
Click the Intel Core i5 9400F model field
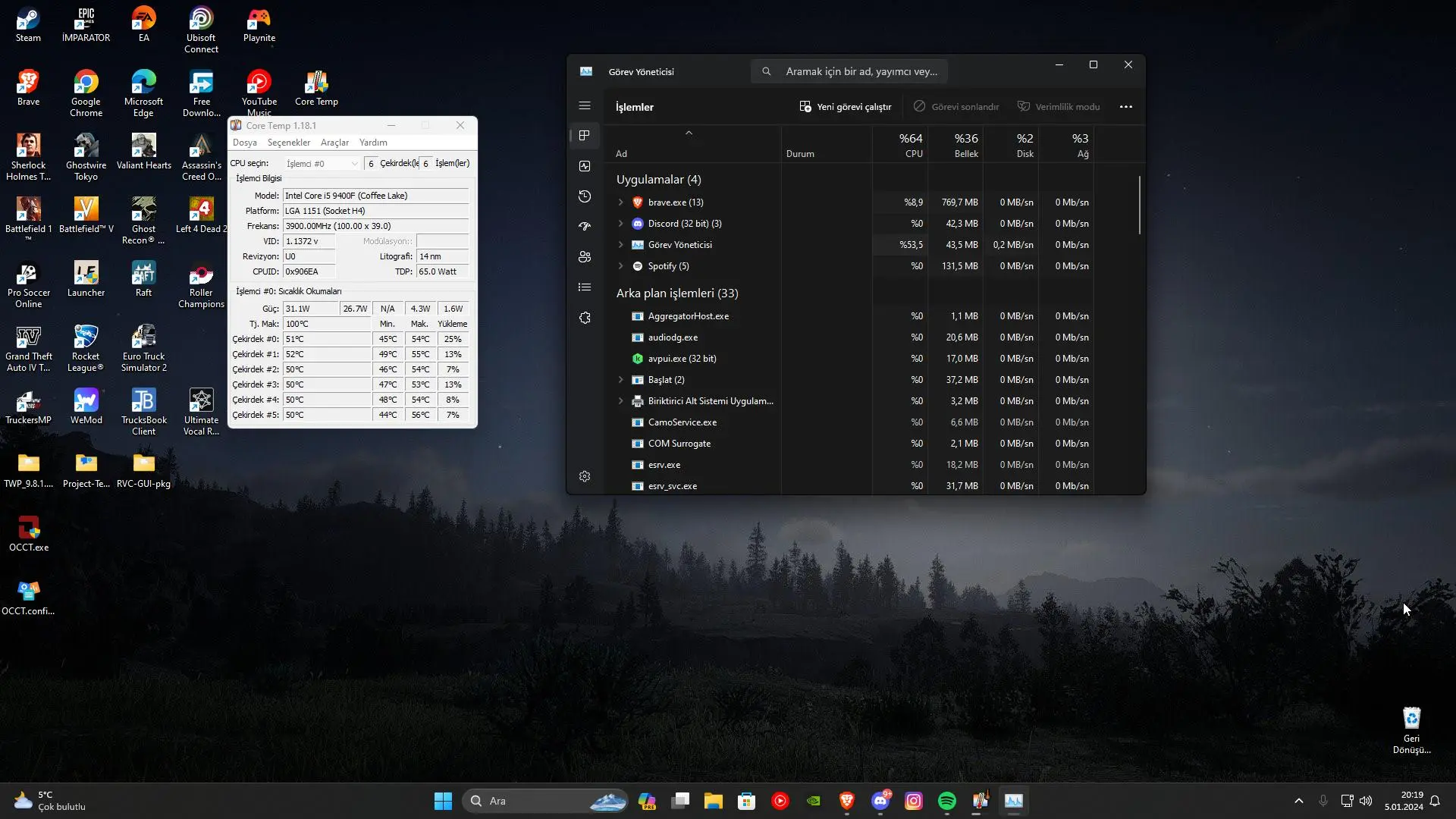pos(375,196)
